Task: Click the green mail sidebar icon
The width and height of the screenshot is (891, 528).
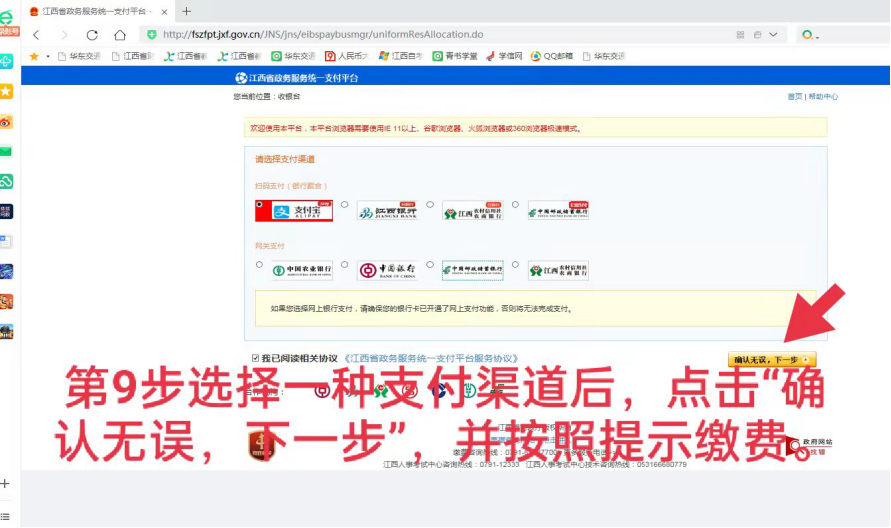Action: coord(7,151)
